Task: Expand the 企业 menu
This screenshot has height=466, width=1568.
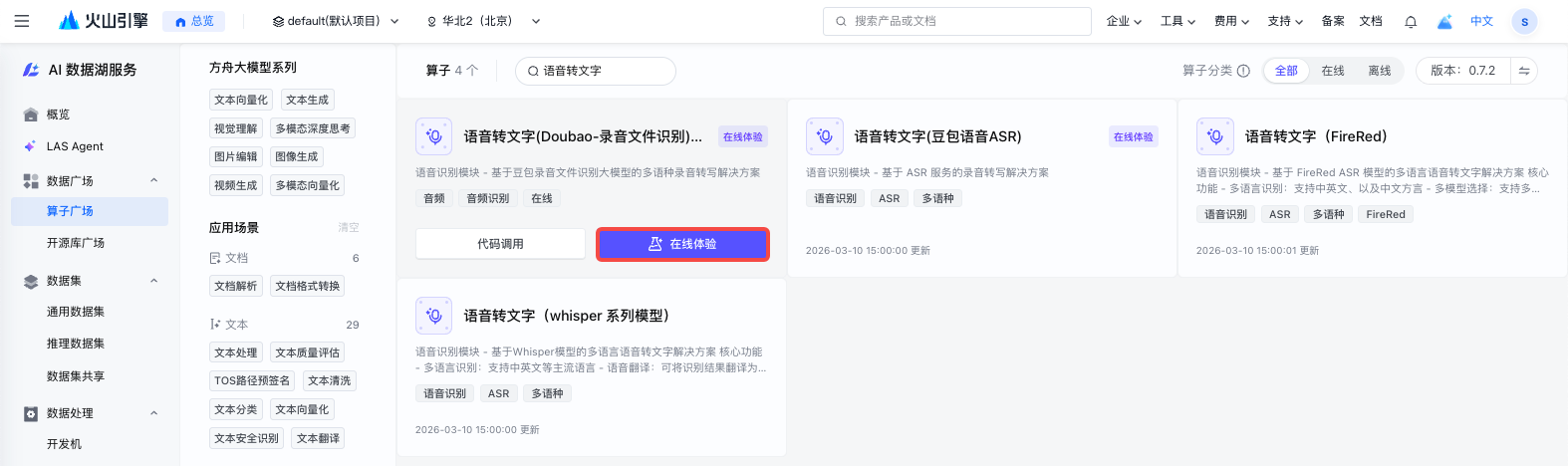Action: (1124, 21)
